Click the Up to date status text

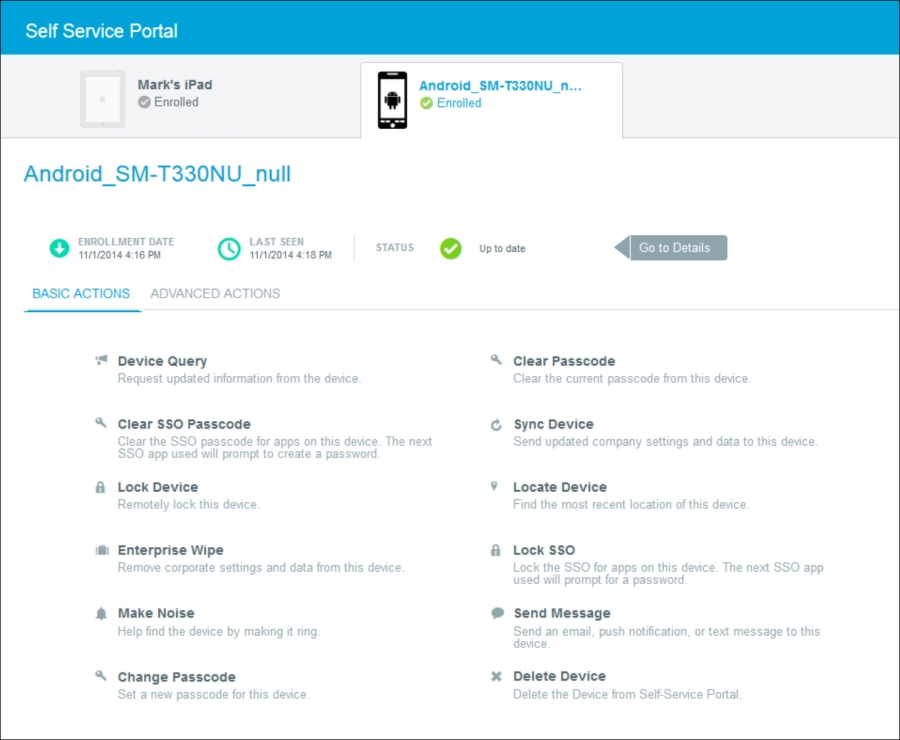click(x=502, y=249)
